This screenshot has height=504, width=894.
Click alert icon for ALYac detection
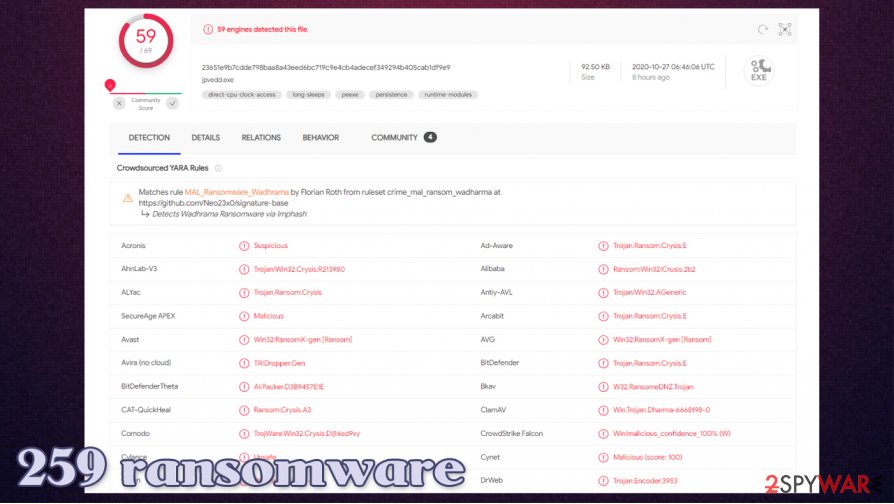coord(244,292)
